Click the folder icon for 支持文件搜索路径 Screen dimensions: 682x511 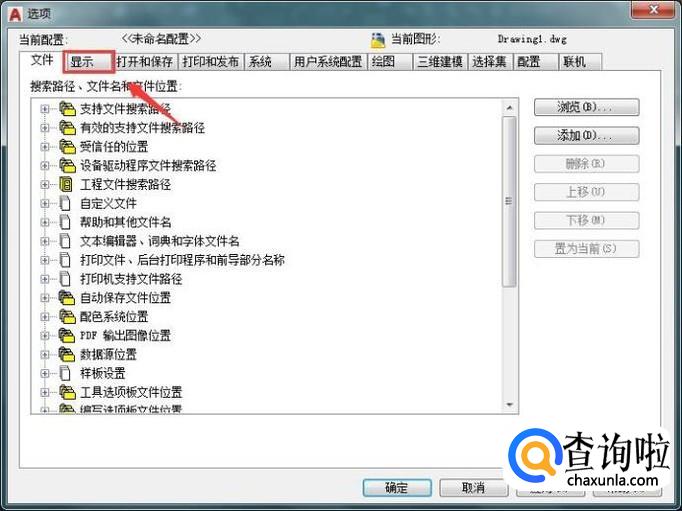(x=67, y=109)
